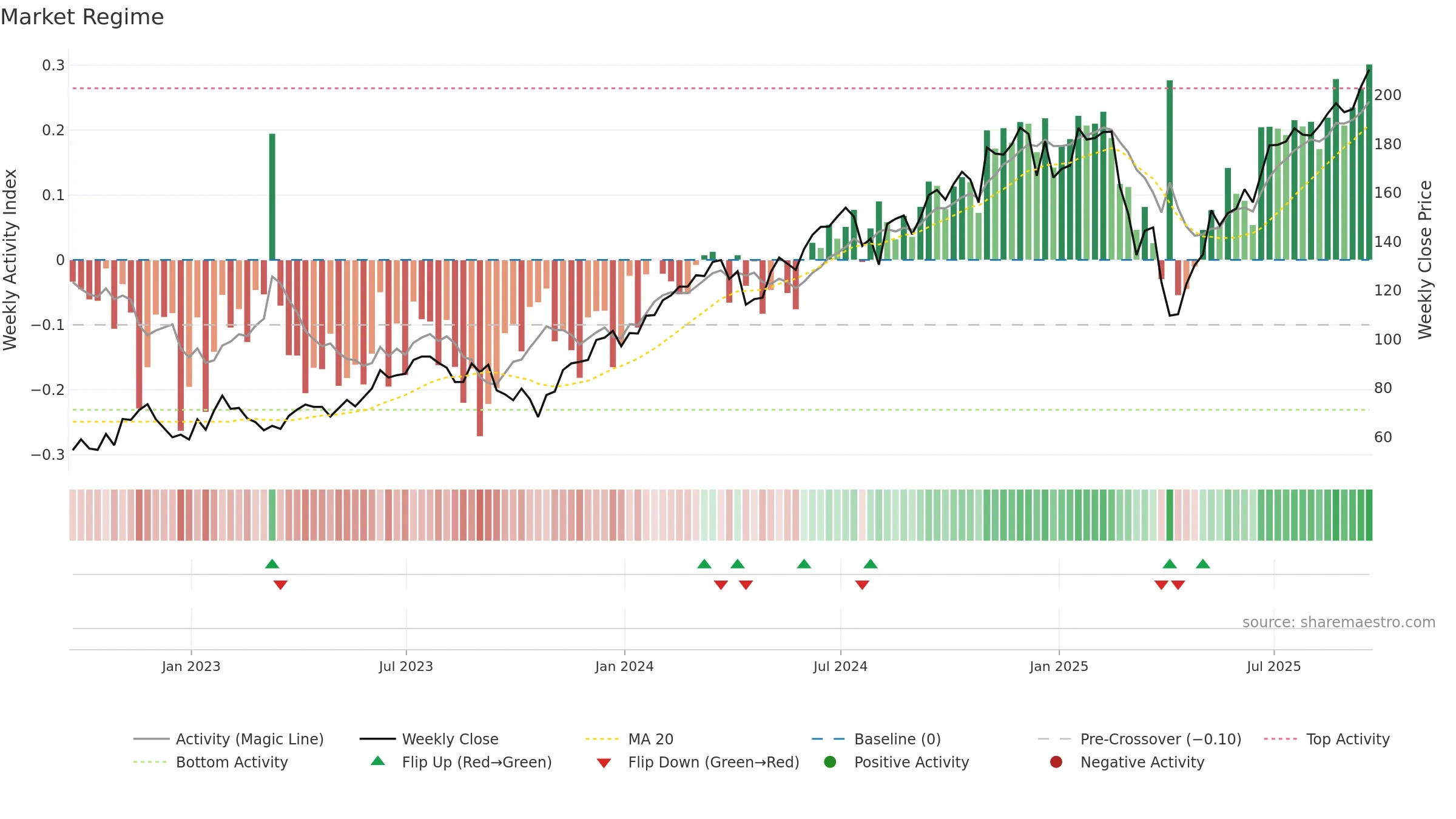Click the red Negative Activity circle in legend
The image size is (1456, 819).
(x=1056, y=762)
